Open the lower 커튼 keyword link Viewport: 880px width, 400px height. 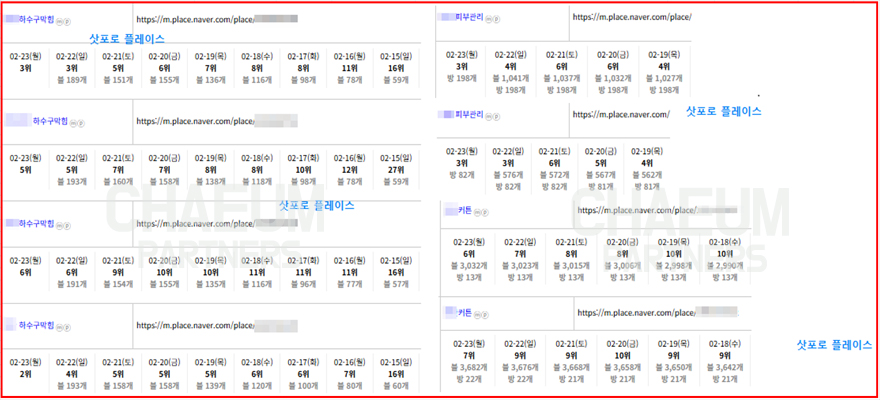[x=464, y=312]
